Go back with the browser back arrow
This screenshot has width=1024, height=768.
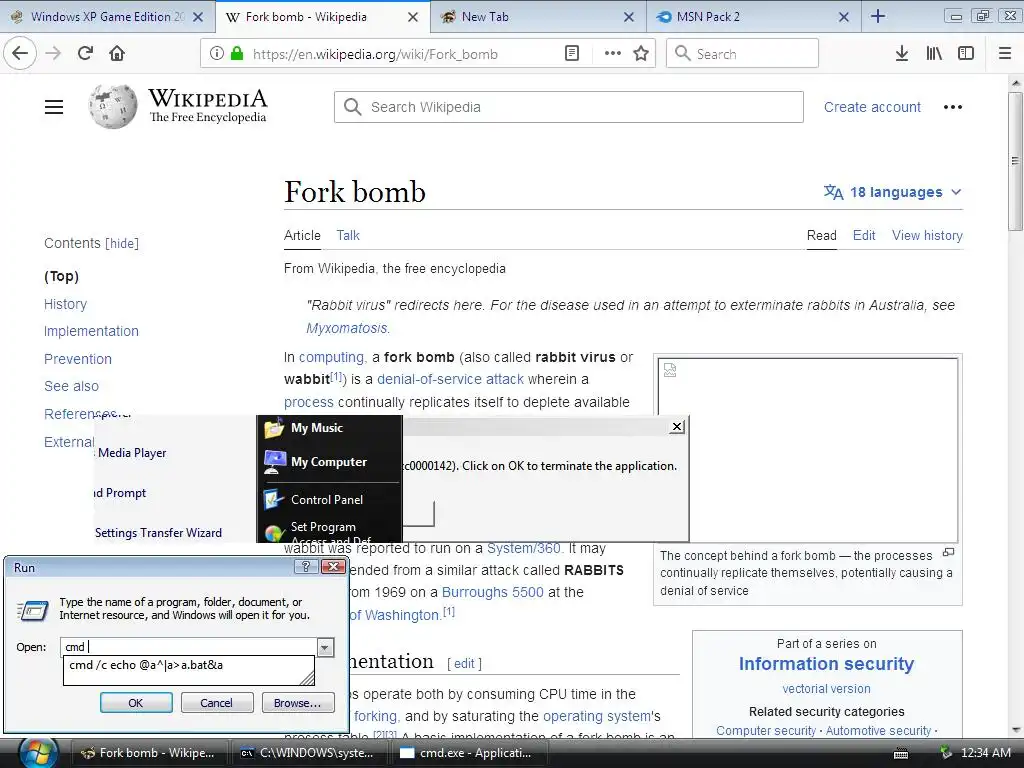click(20, 53)
